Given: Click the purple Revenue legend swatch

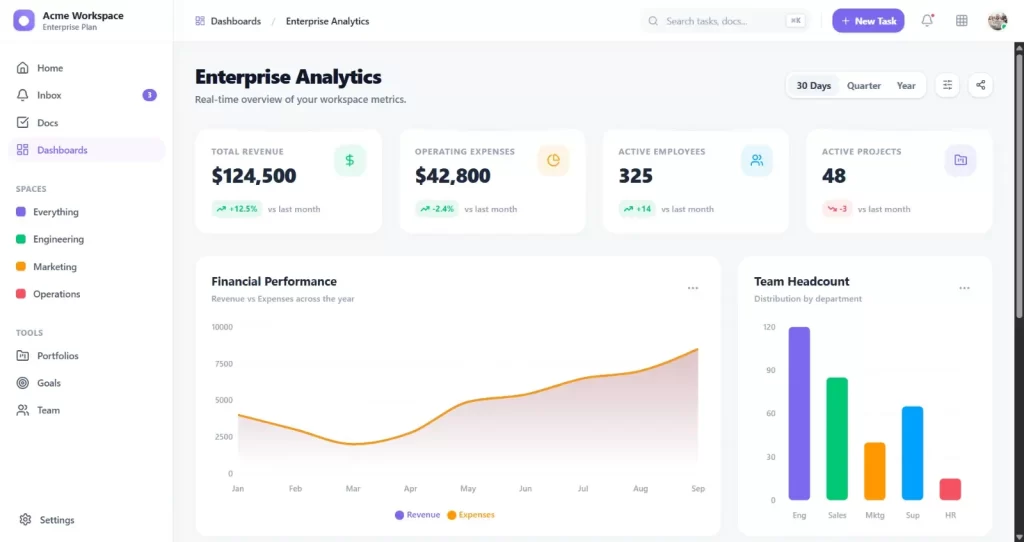Looking at the screenshot, I should 400,515.
